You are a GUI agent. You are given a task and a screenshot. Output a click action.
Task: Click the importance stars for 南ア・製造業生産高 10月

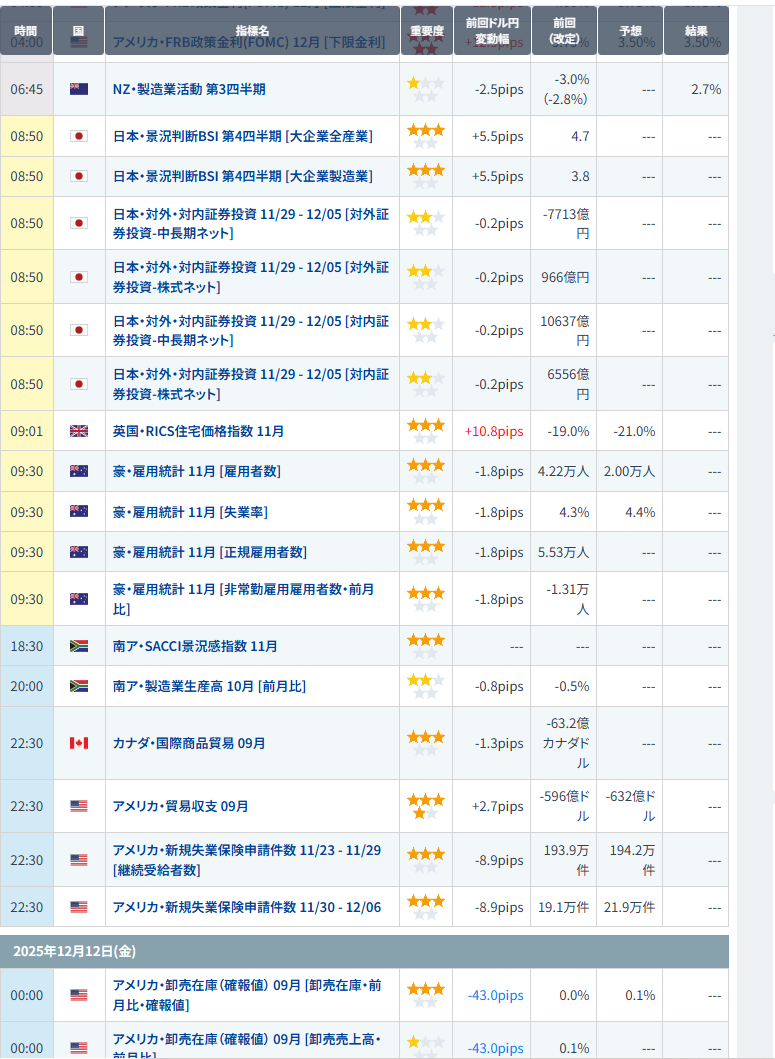pos(425,686)
